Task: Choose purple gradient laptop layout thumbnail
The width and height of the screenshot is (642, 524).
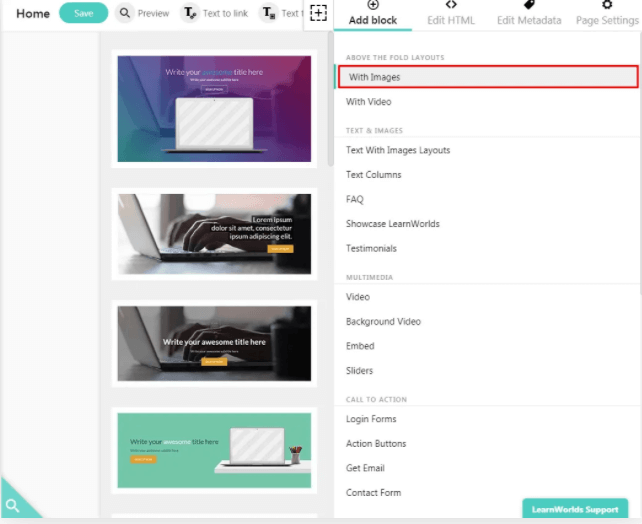Action: tap(214, 109)
